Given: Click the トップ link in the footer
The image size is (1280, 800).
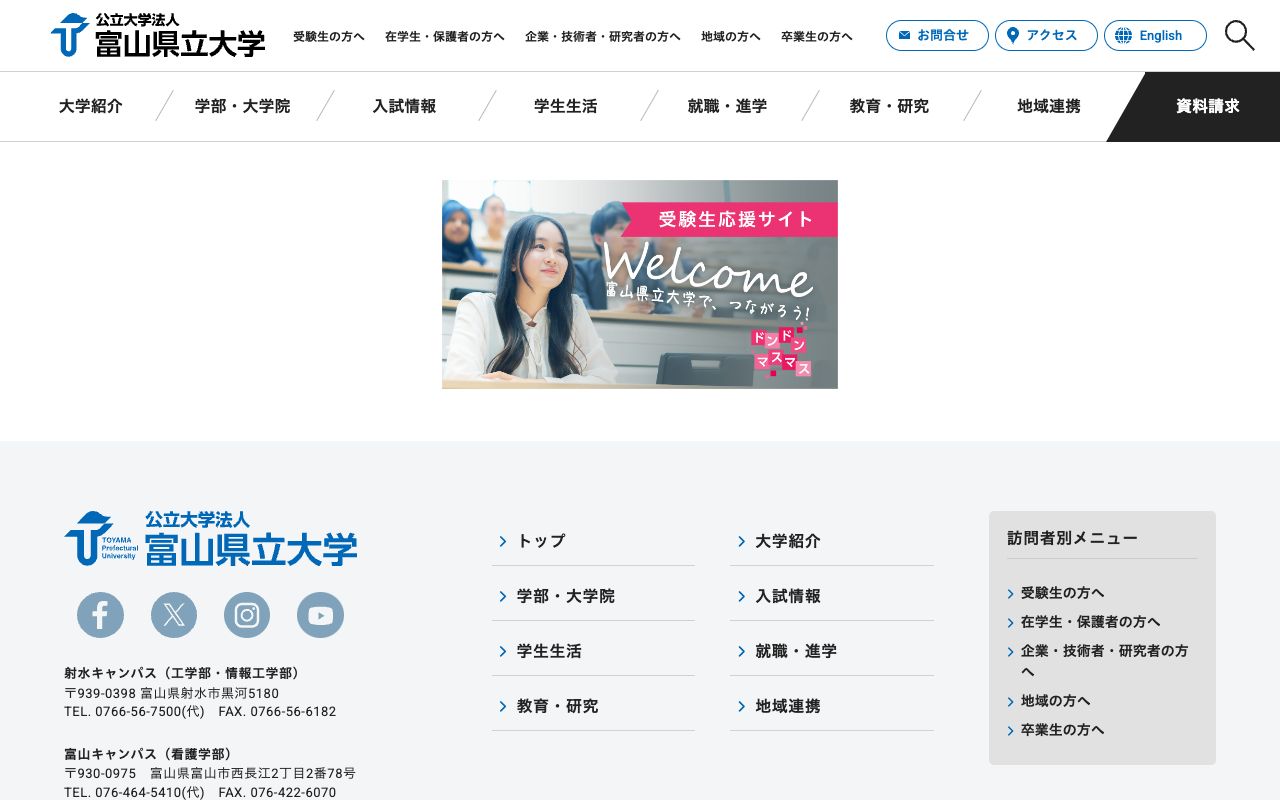Looking at the screenshot, I should tap(540, 541).
